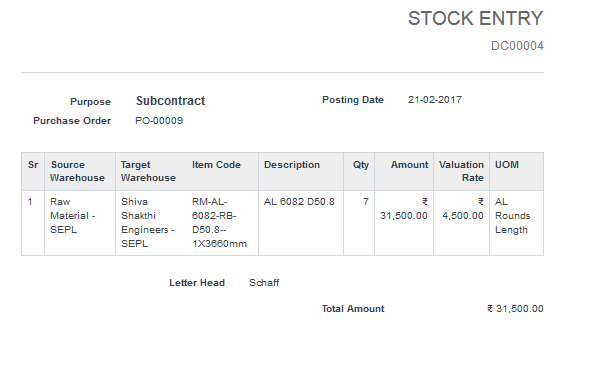Click the Target Warehouse column header
Screen dimensions: 589x374
click(148, 171)
